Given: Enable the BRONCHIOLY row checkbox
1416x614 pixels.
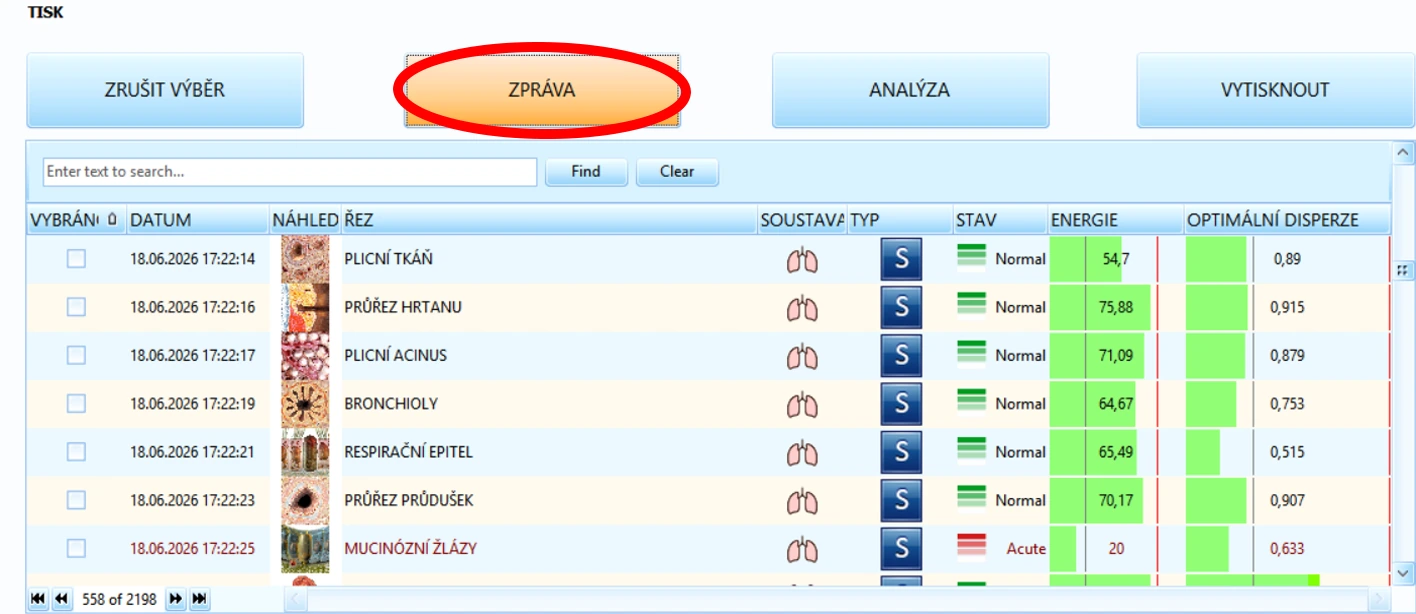Looking at the screenshot, I should tap(76, 403).
